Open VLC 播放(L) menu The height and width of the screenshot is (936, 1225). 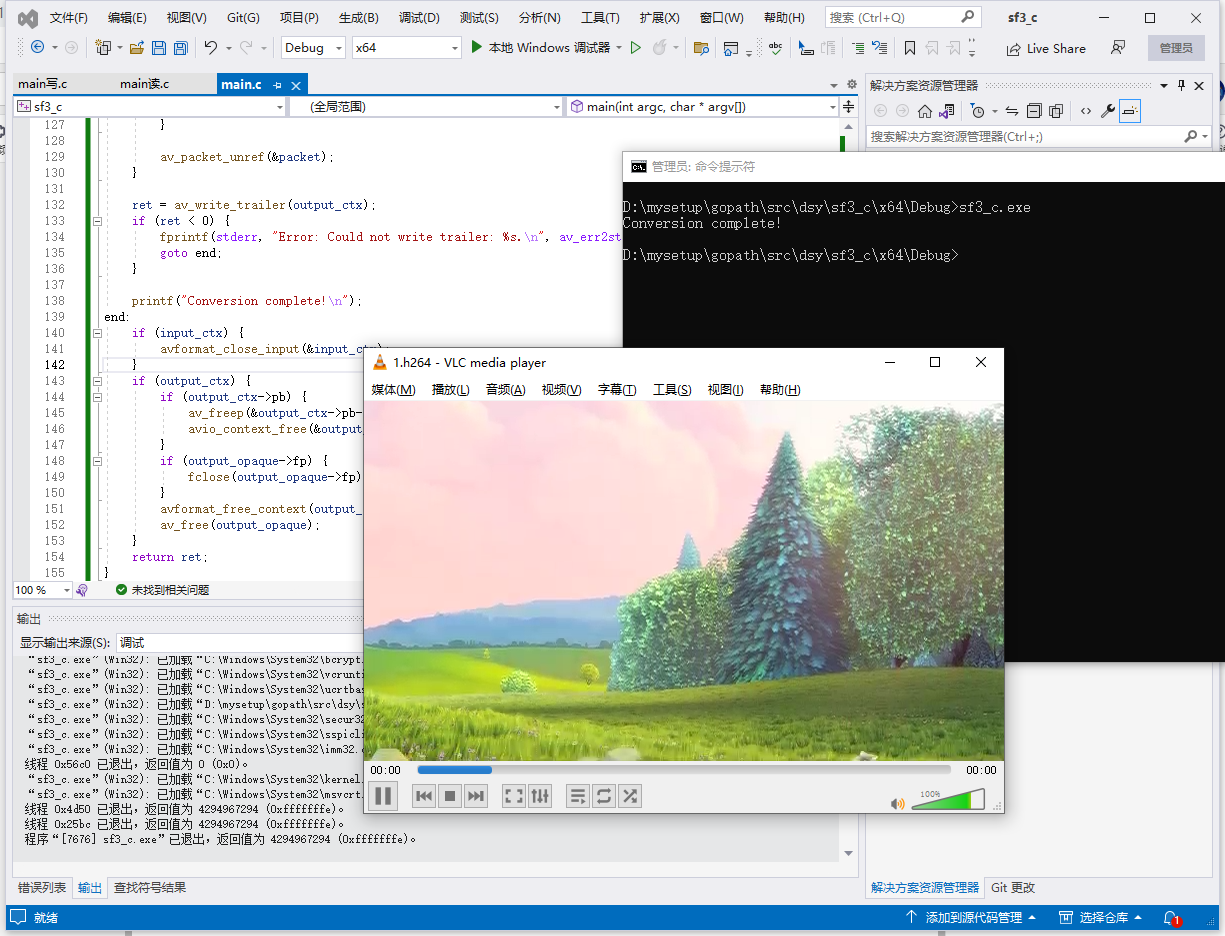(450, 390)
